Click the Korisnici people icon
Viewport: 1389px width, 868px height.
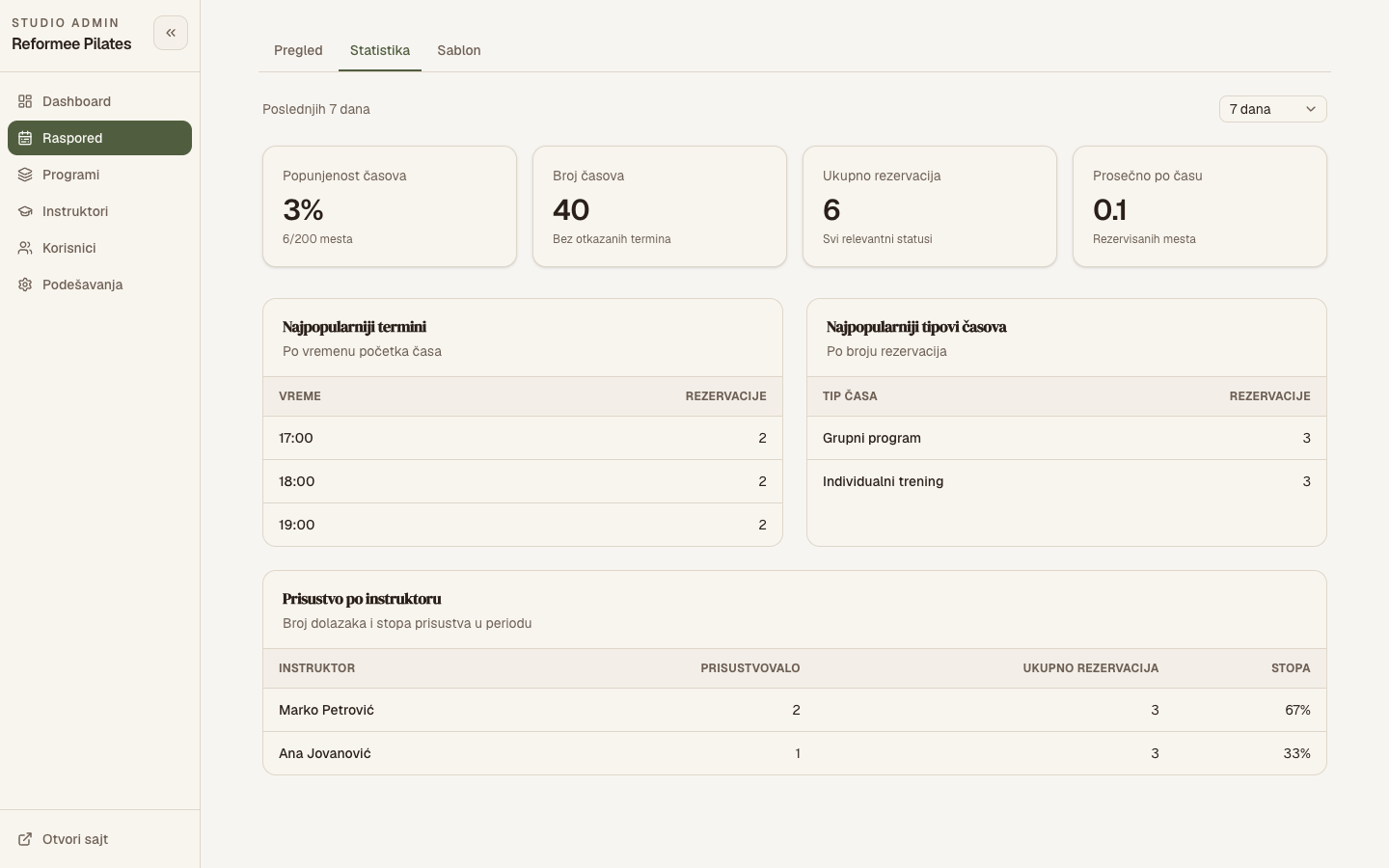coord(25,248)
